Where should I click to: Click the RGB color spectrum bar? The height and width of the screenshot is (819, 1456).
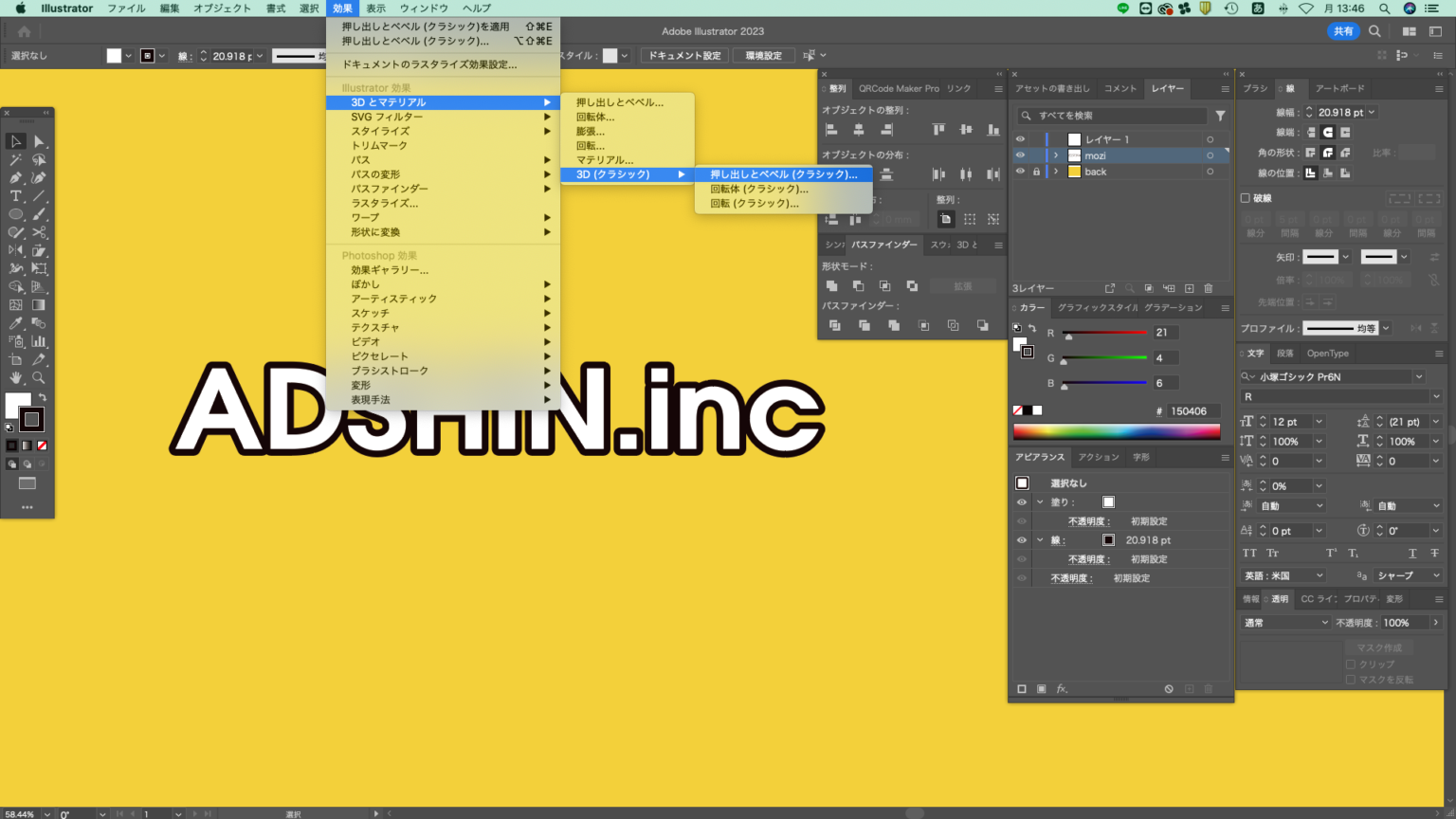(x=1117, y=429)
